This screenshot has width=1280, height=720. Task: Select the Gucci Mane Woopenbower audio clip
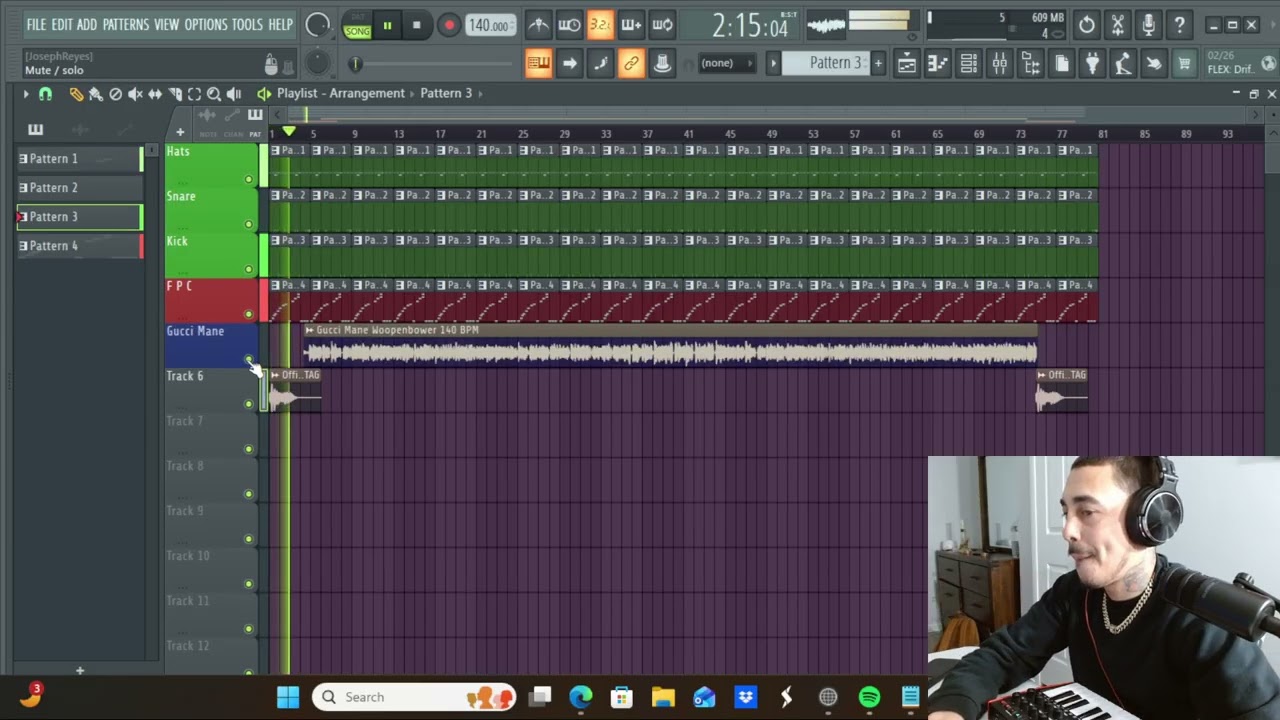pos(670,345)
